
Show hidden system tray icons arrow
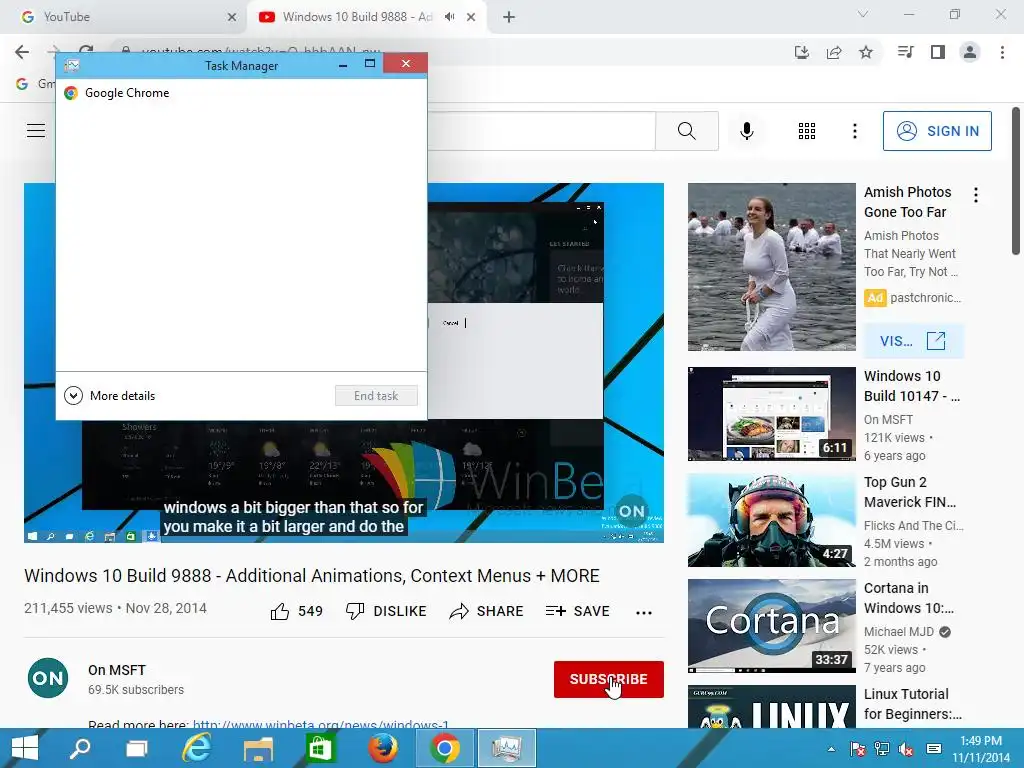831,749
